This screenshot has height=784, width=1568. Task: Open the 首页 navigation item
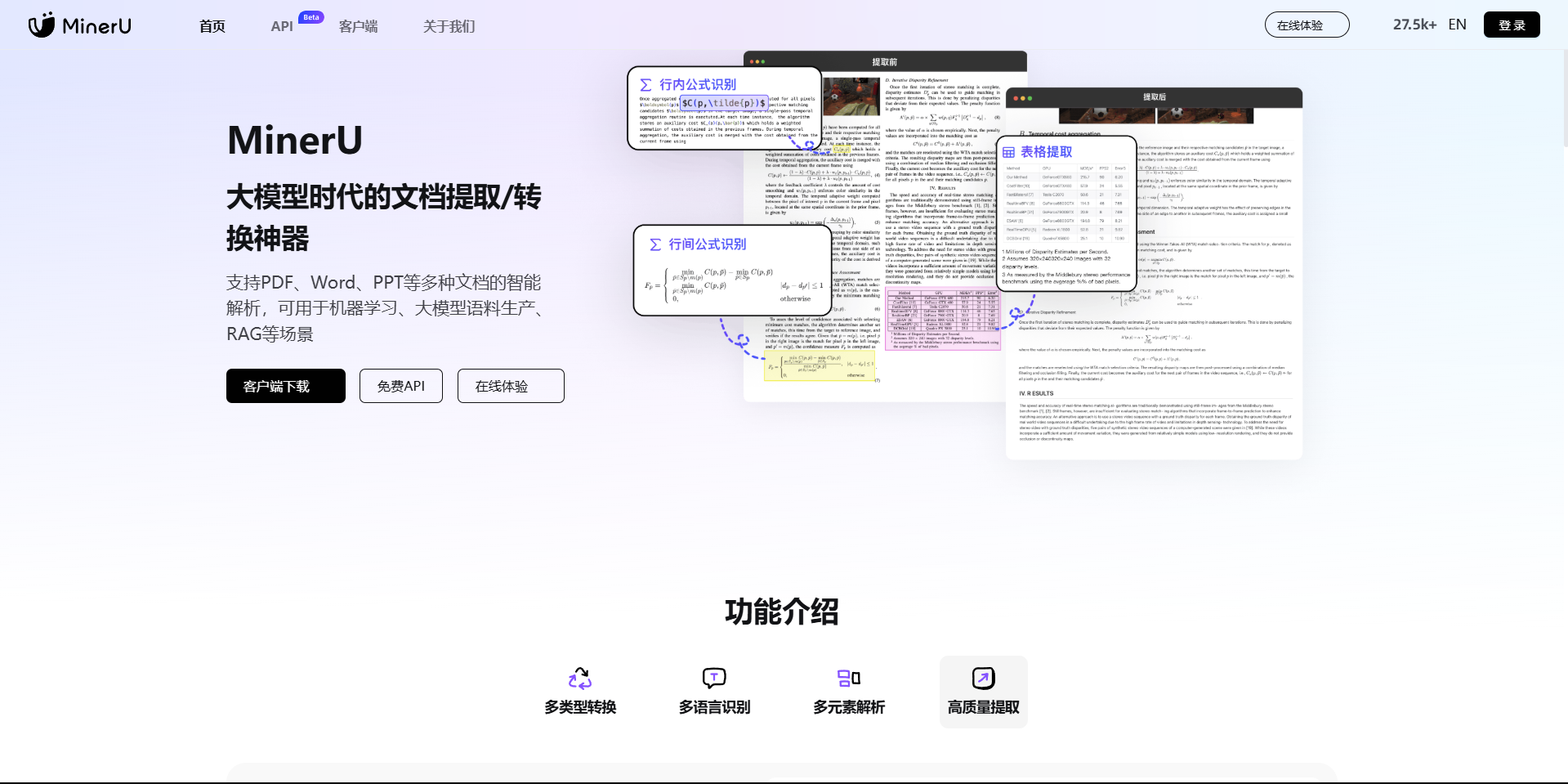[212, 26]
